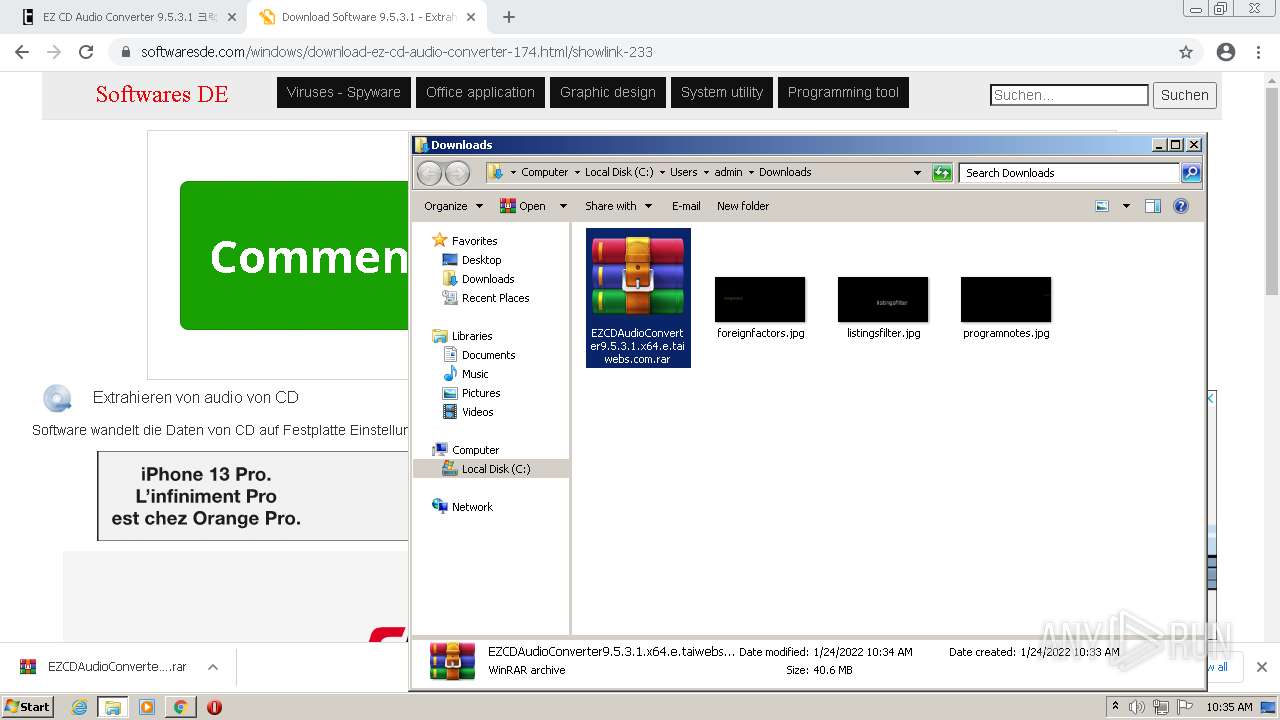1280x720 pixels.
Task: Open Music library
Action: pyautogui.click(x=475, y=374)
